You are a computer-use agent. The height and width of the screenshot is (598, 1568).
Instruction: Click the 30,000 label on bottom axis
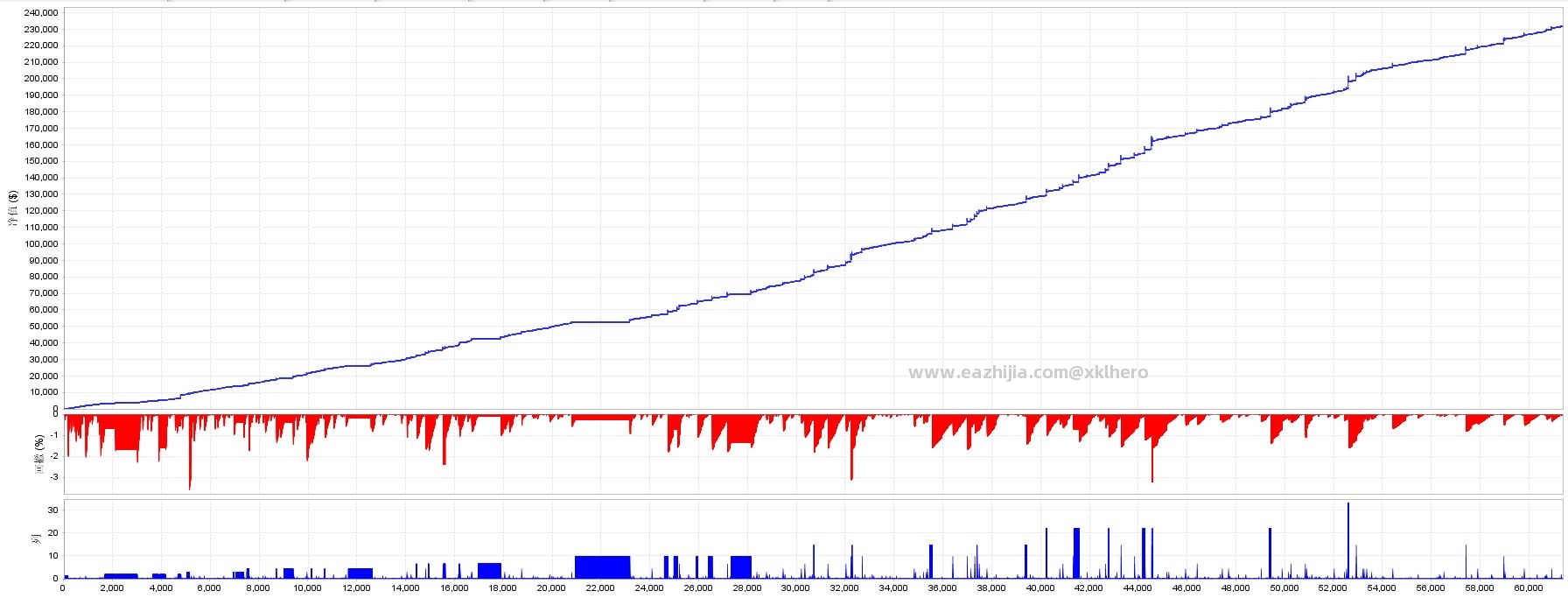794,588
